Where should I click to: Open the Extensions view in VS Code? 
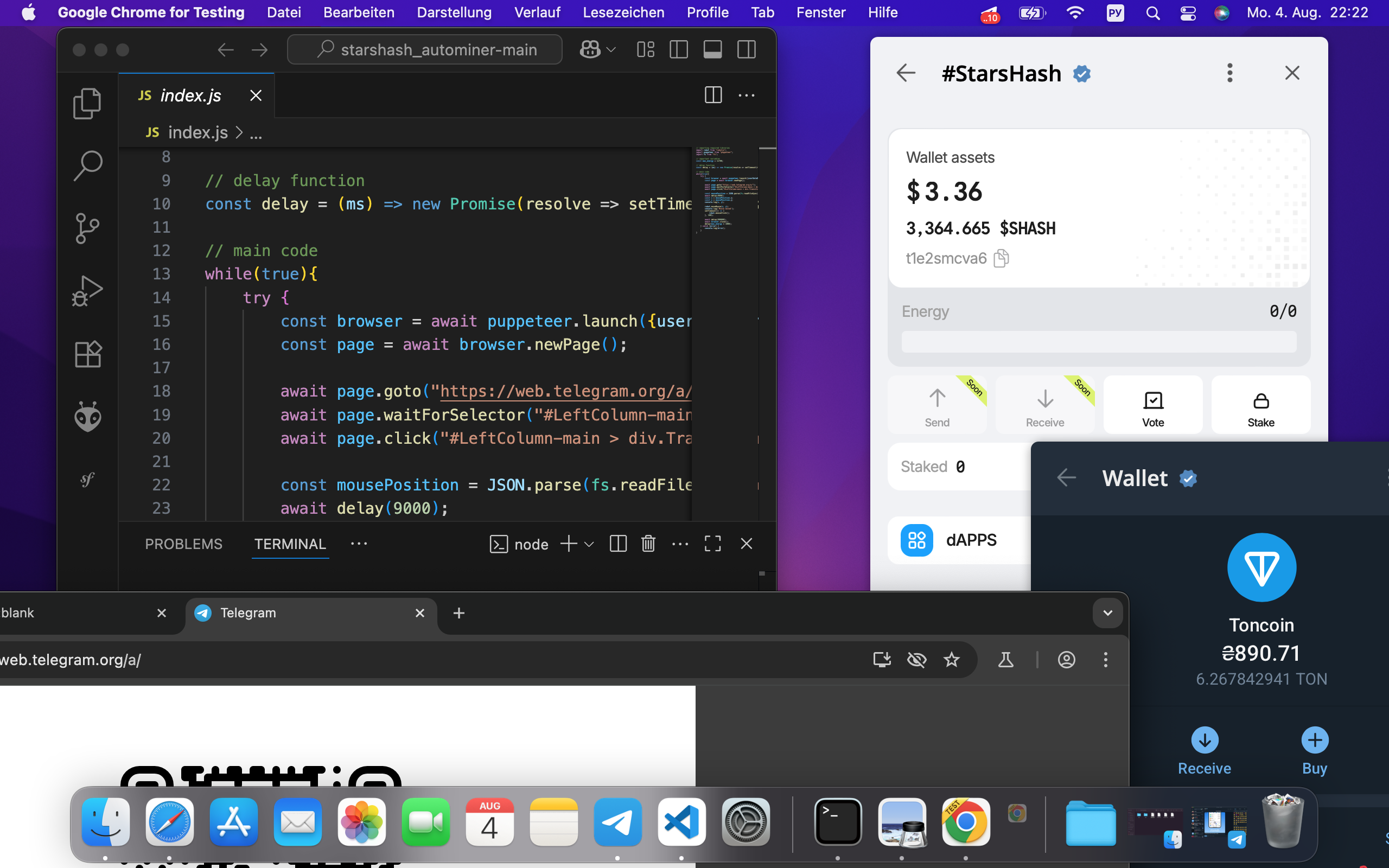[88, 354]
